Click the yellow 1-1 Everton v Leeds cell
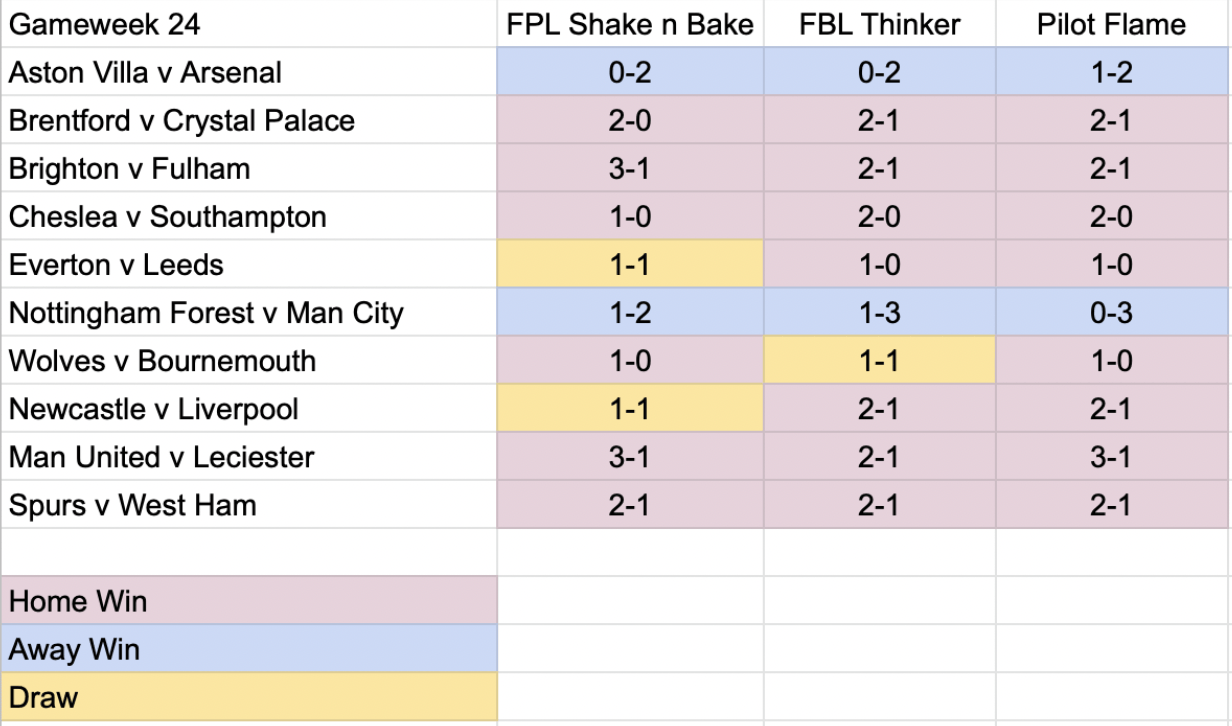Screen dimensions: 1232x726 (631, 264)
